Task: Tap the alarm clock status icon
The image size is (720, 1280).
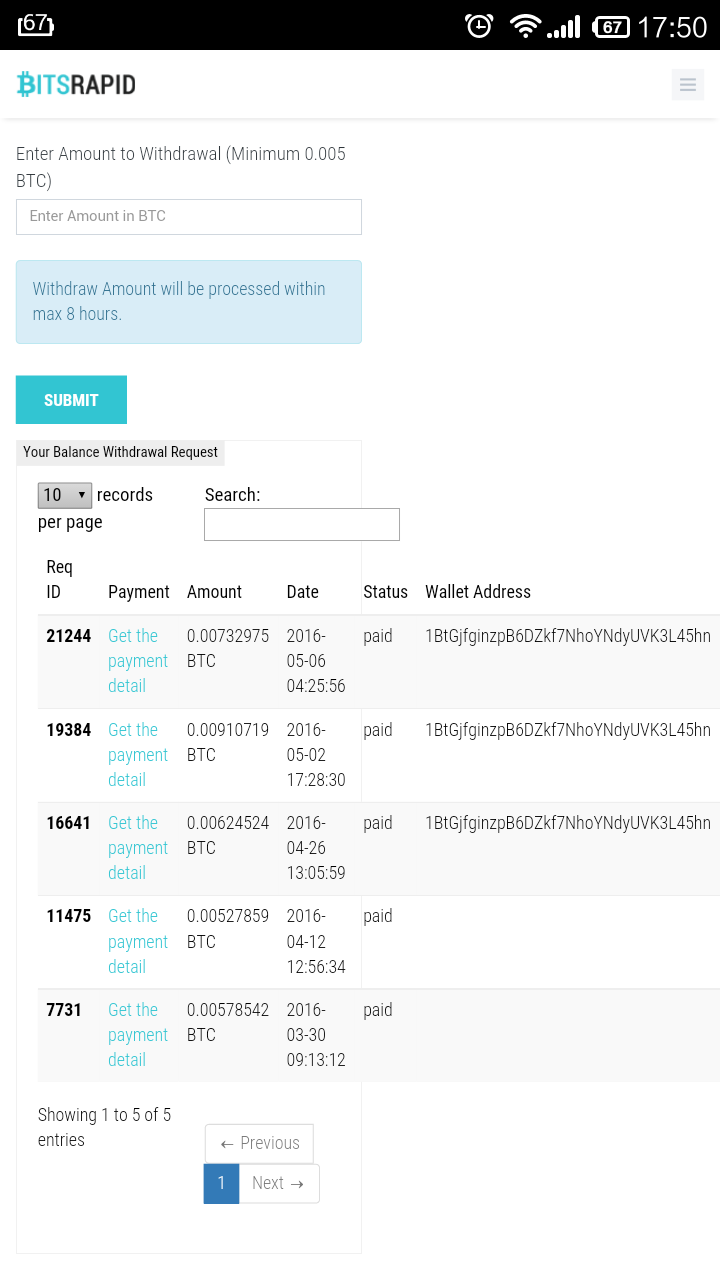Action: (x=480, y=26)
